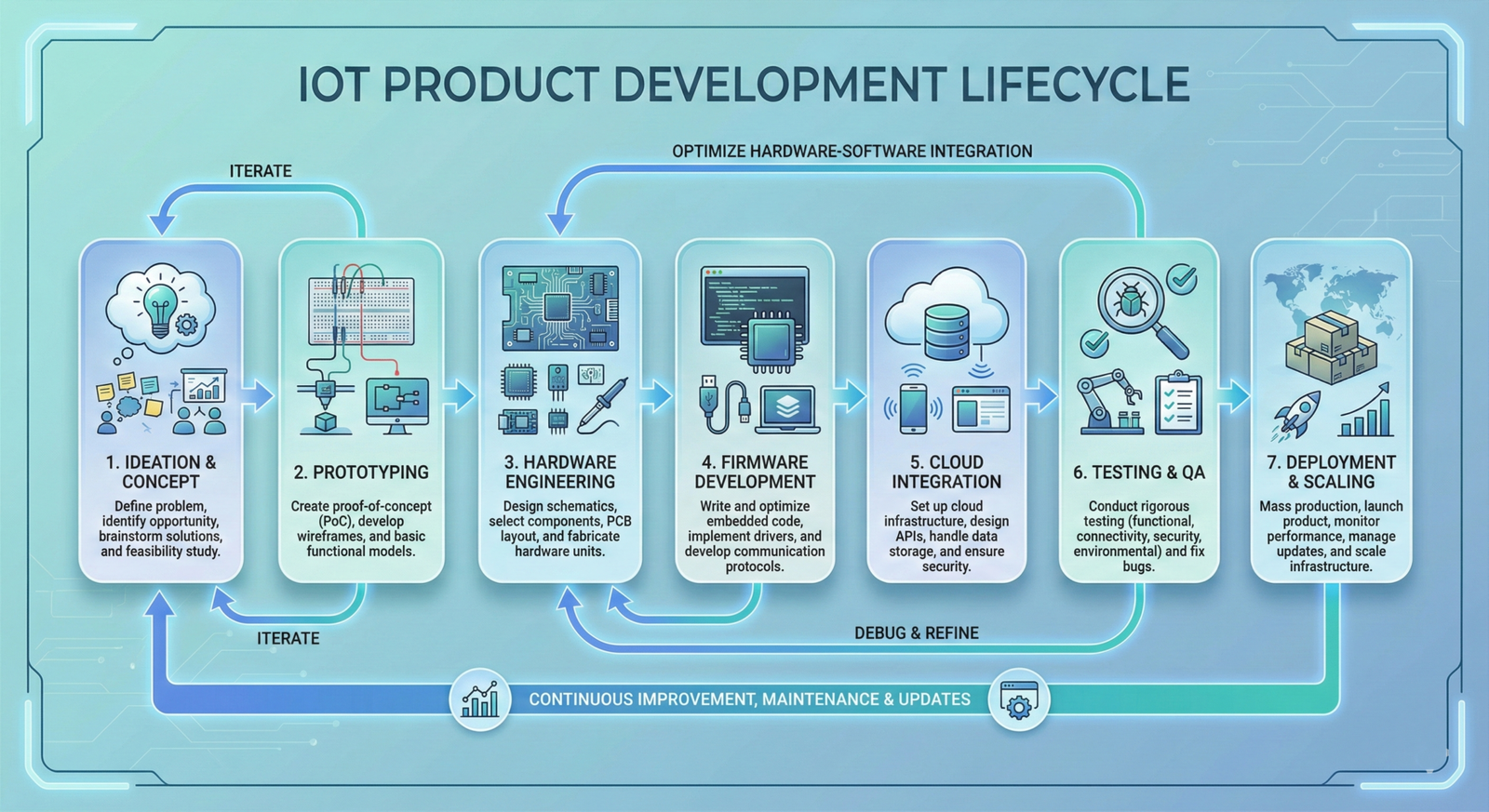Click the rocket launch icon
Viewport: 1489px width, 812px height.
pyautogui.click(x=1294, y=415)
